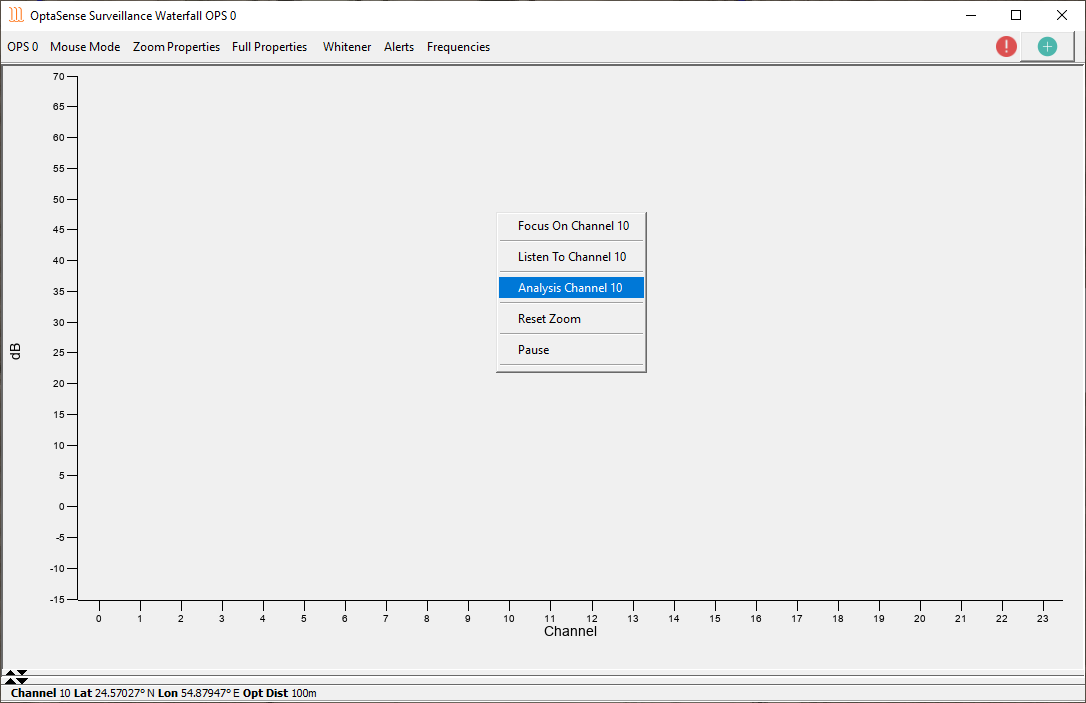The width and height of the screenshot is (1086, 703).
Task: Click Reset Zoom in the context menu
Action: pyautogui.click(x=549, y=319)
